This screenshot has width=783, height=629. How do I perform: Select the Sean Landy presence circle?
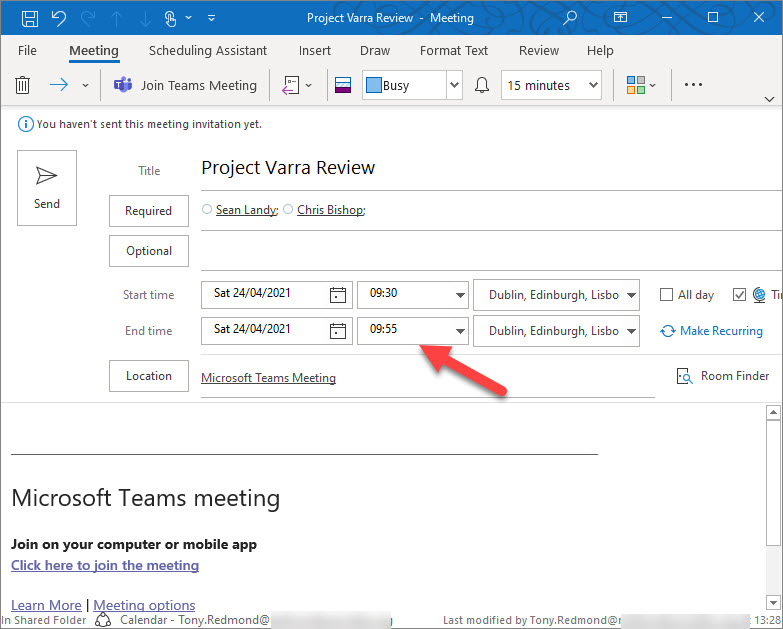[x=207, y=210]
